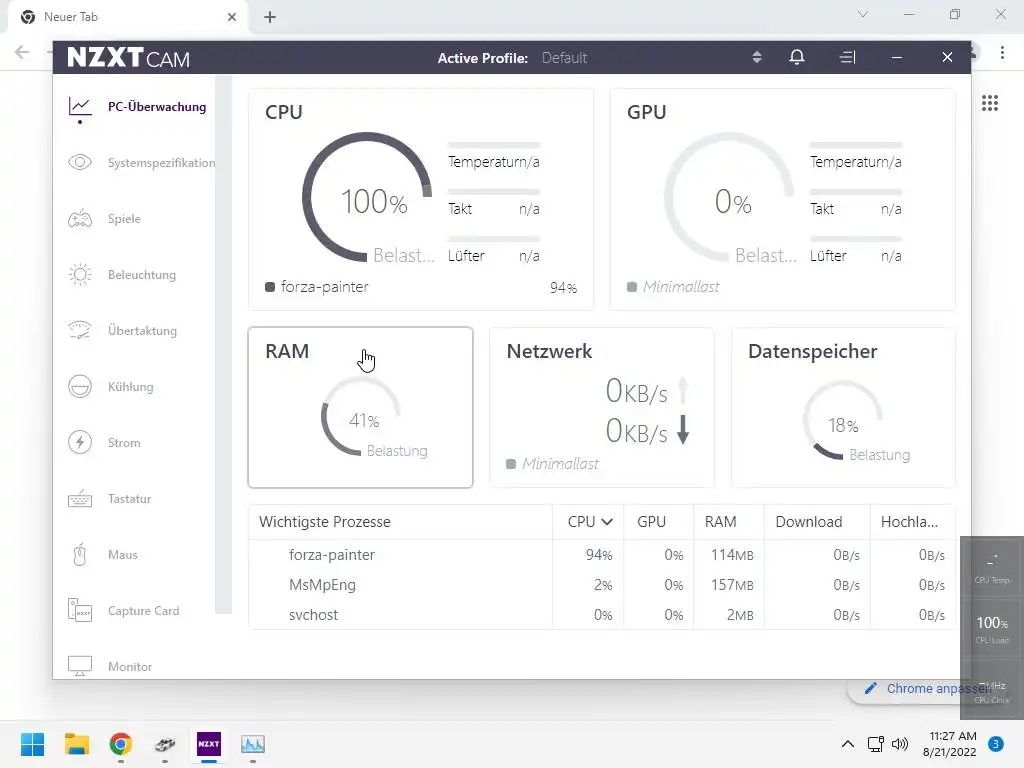The width and height of the screenshot is (1024, 768).
Task: Open the monitoring graph app in taskbar
Action: pos(253,744)
